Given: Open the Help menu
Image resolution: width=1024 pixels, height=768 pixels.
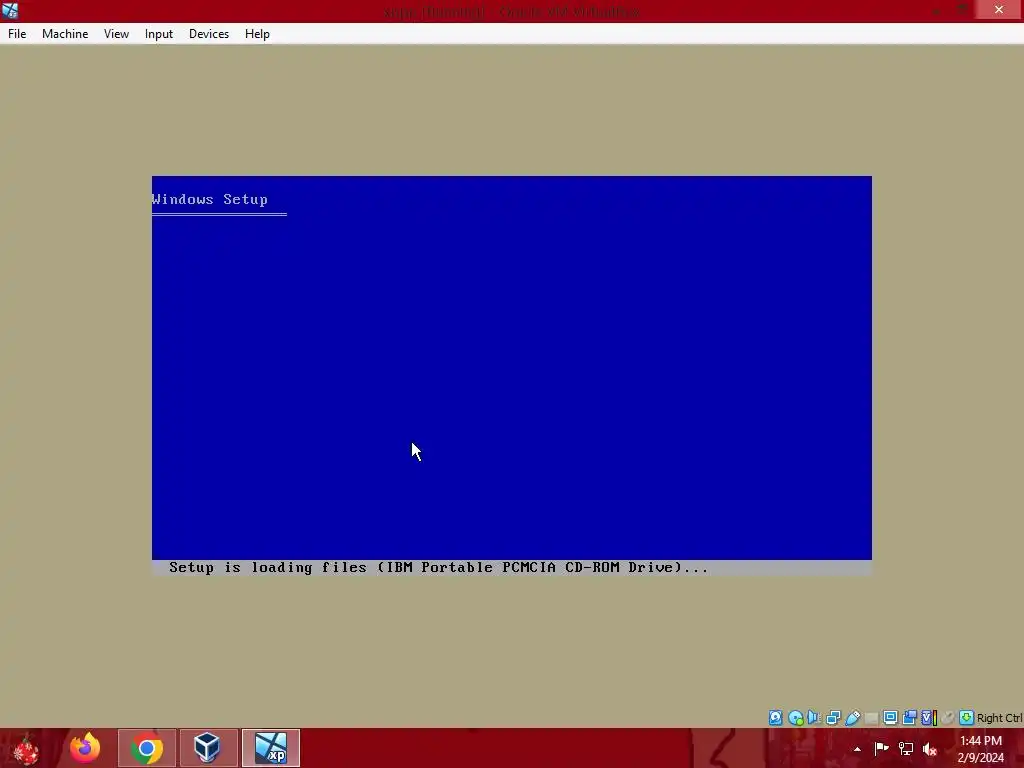Looking at the screenshot, I should [x=257, y=34].
